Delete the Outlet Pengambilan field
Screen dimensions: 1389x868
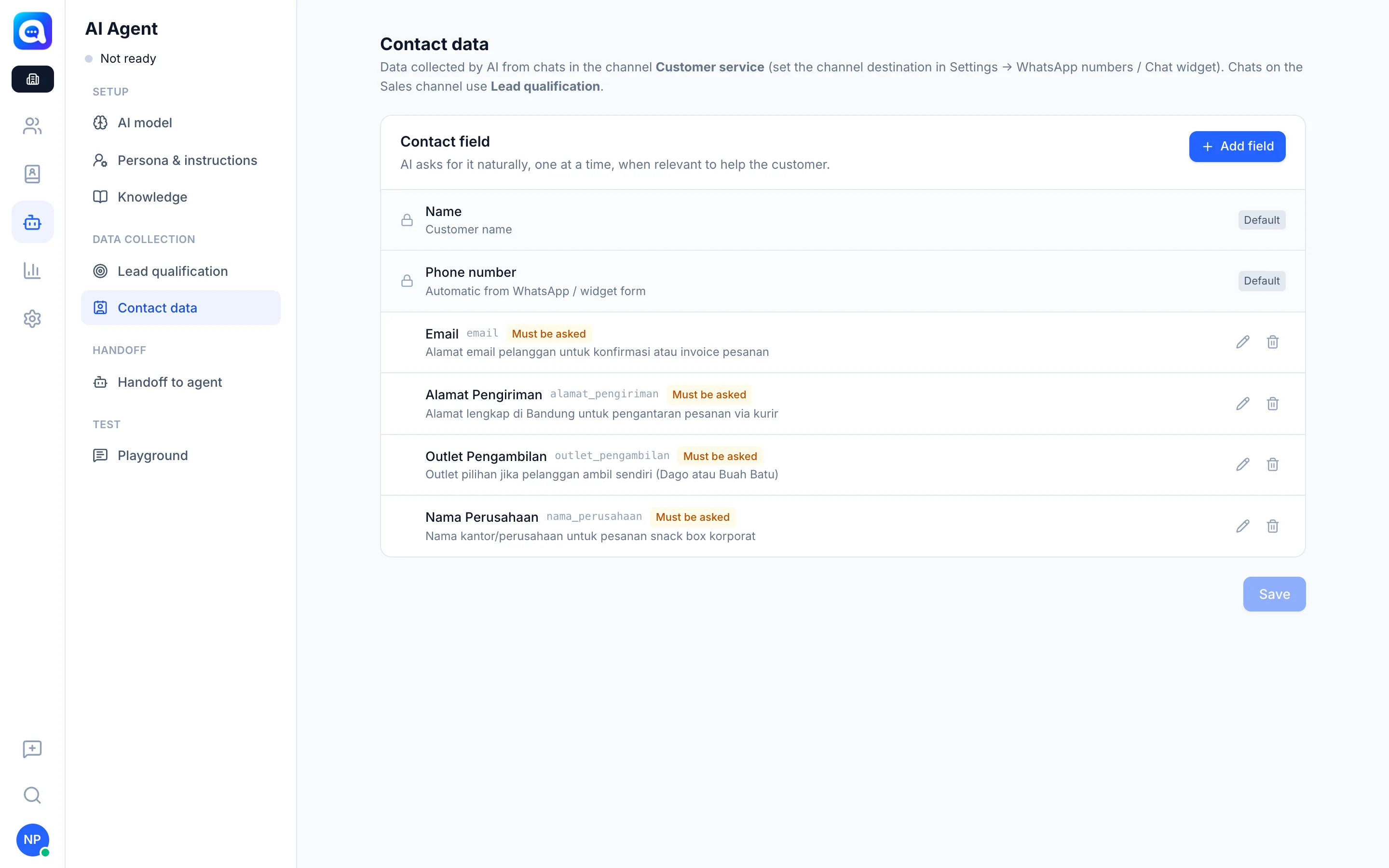pos(1272,464)
